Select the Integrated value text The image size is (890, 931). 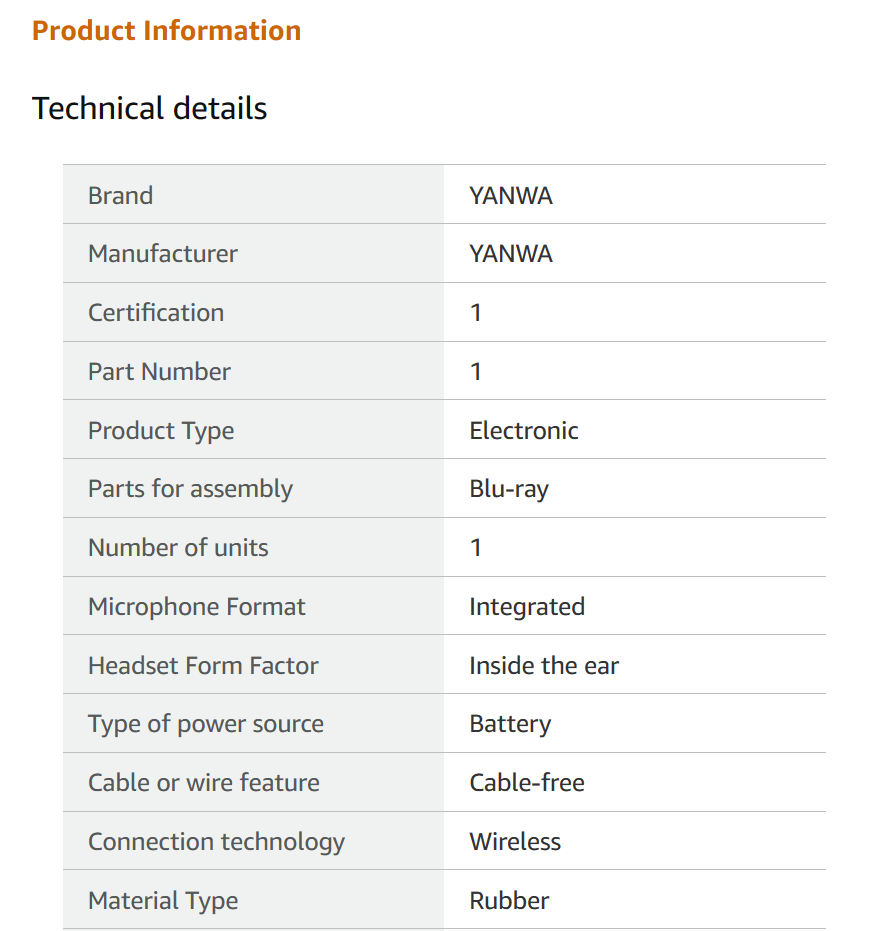pyautogui.click(x=527, y=606)
